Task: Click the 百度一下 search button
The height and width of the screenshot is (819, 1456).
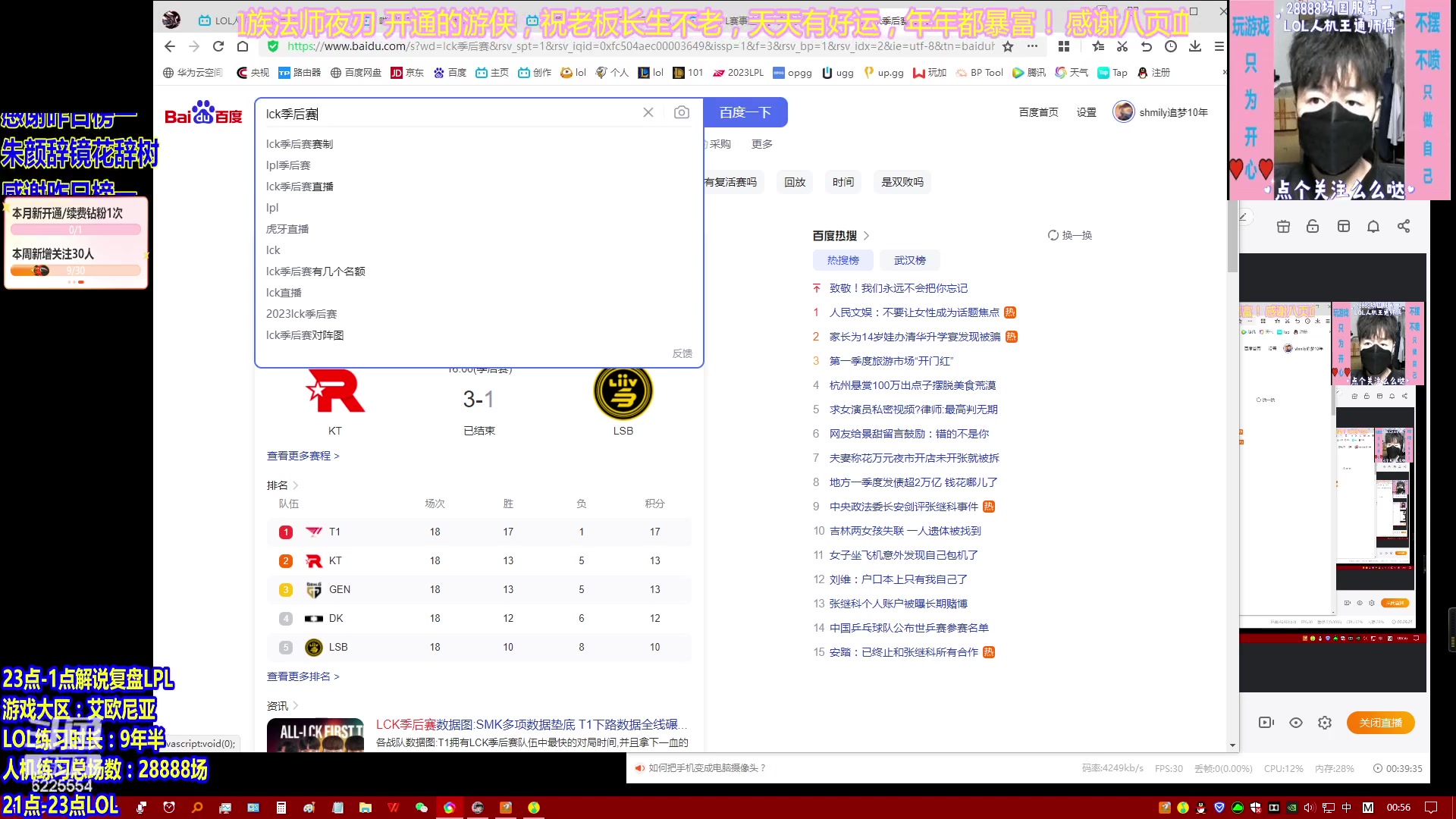Action: click(745, 112)
